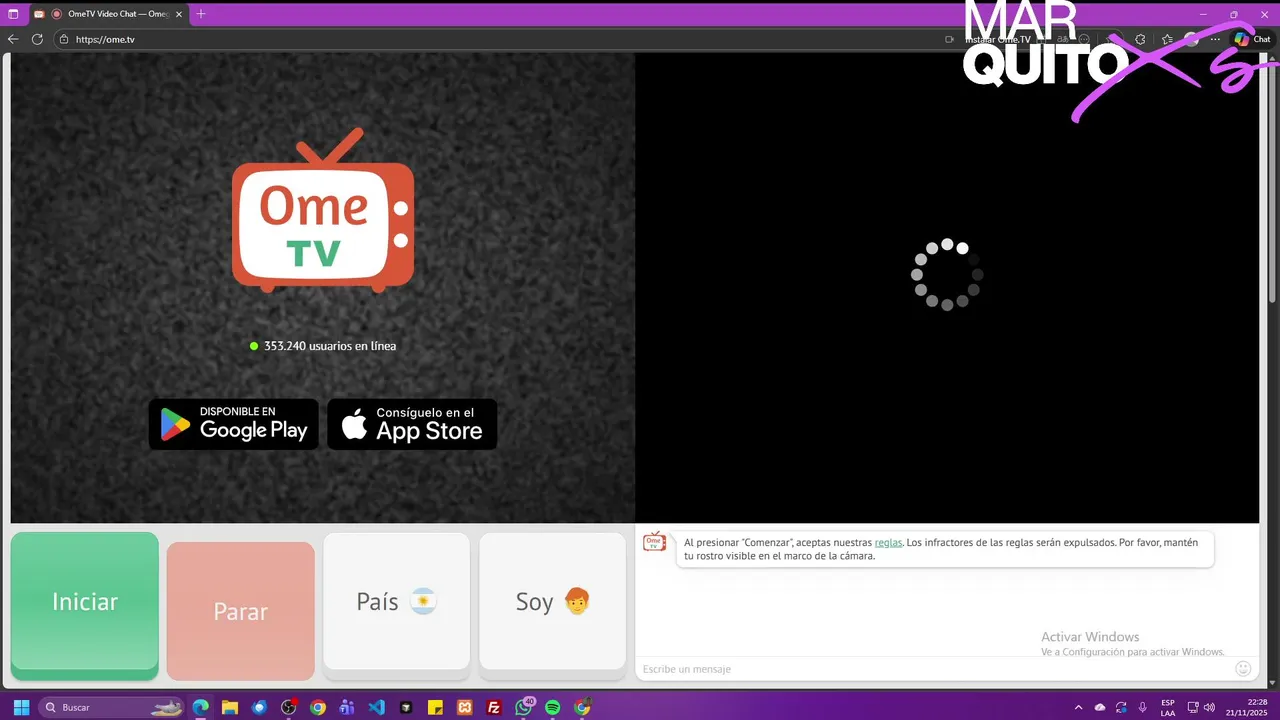Image resolution: width=1280 pixels, height=720 pixels.
Task: Click the microphone tray icon
Action: click(1143, 707)
